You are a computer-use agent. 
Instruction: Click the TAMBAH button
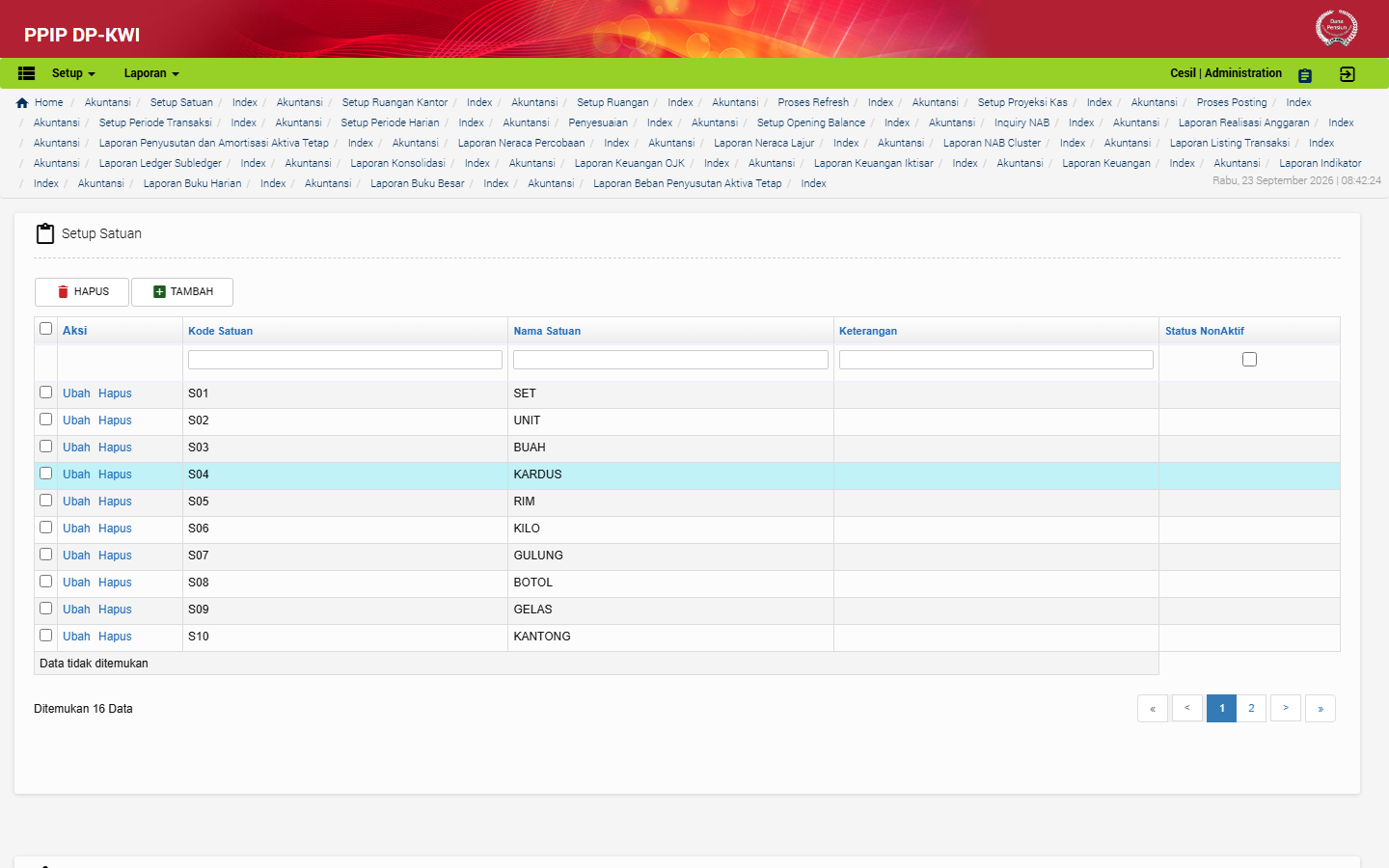[182, 292]
